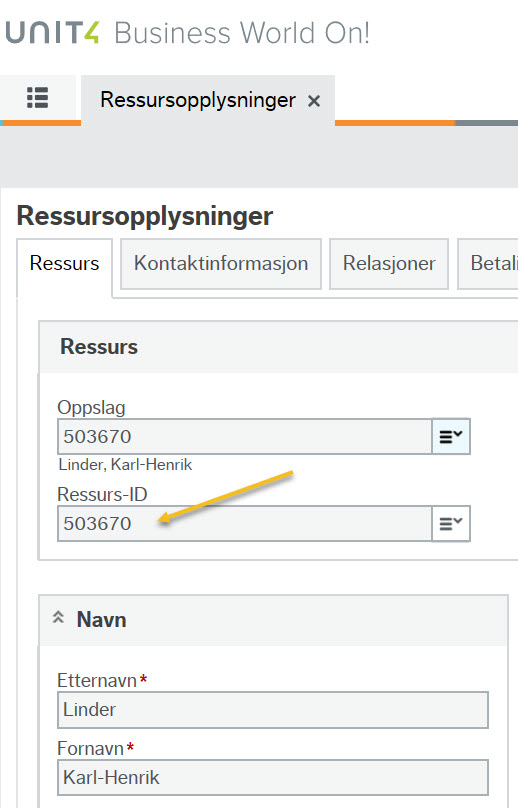Click the Navn section header
518x808 pixels.
click(x=274, y=620)
